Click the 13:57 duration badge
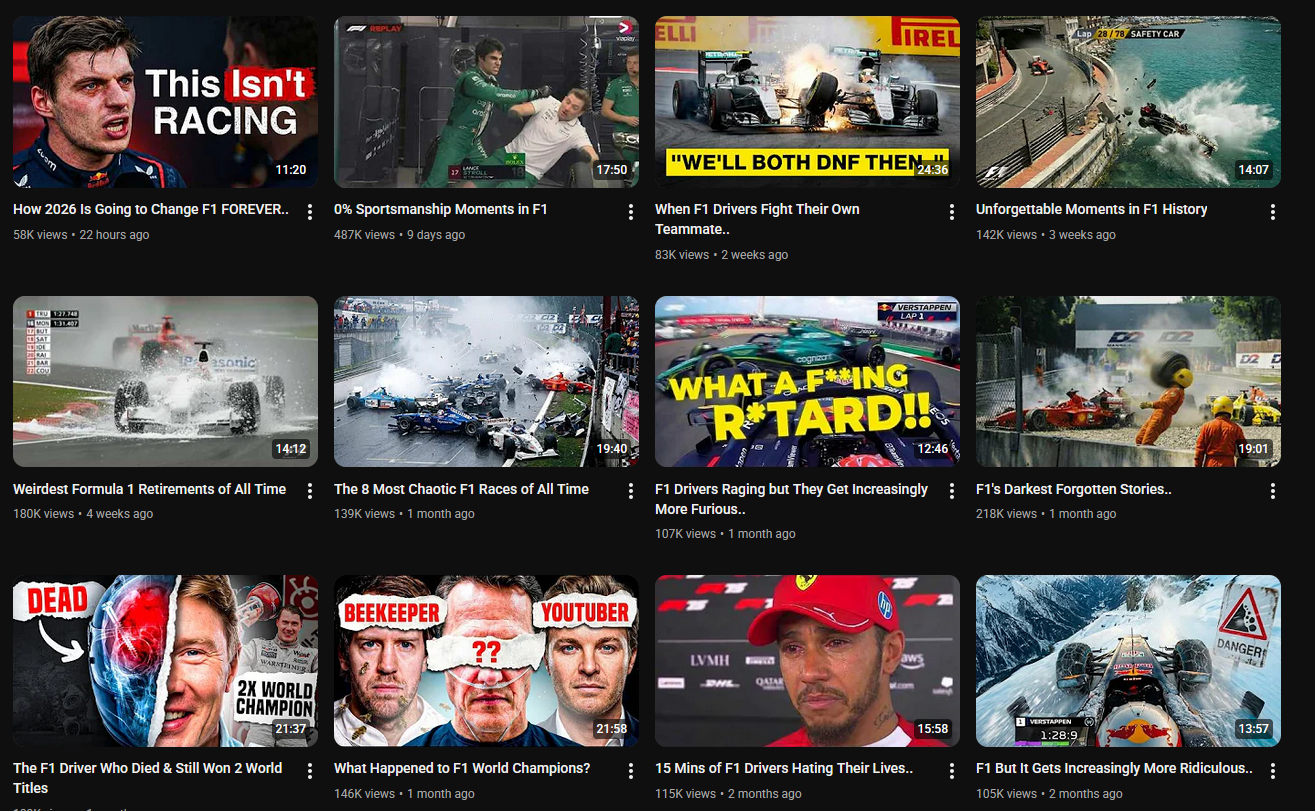 pyautogui.click(x=1254, y=729)
